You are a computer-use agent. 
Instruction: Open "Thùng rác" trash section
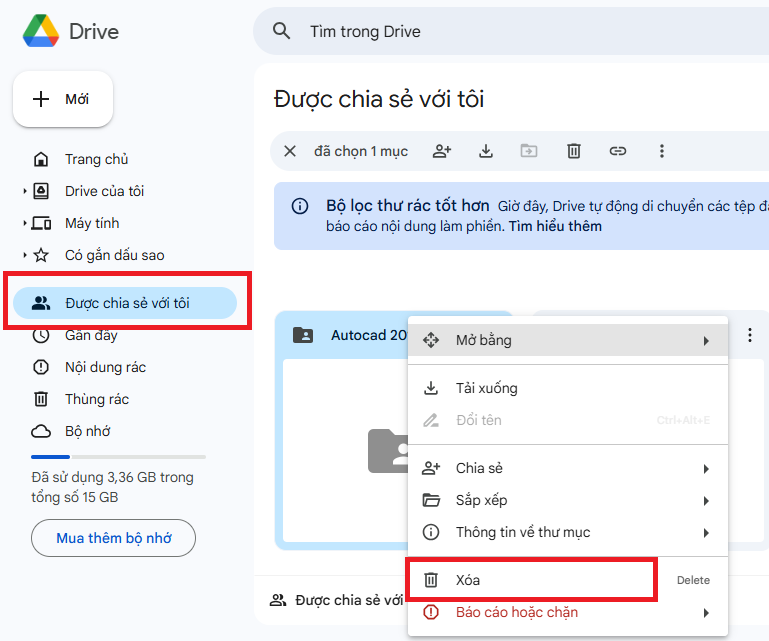97,399
